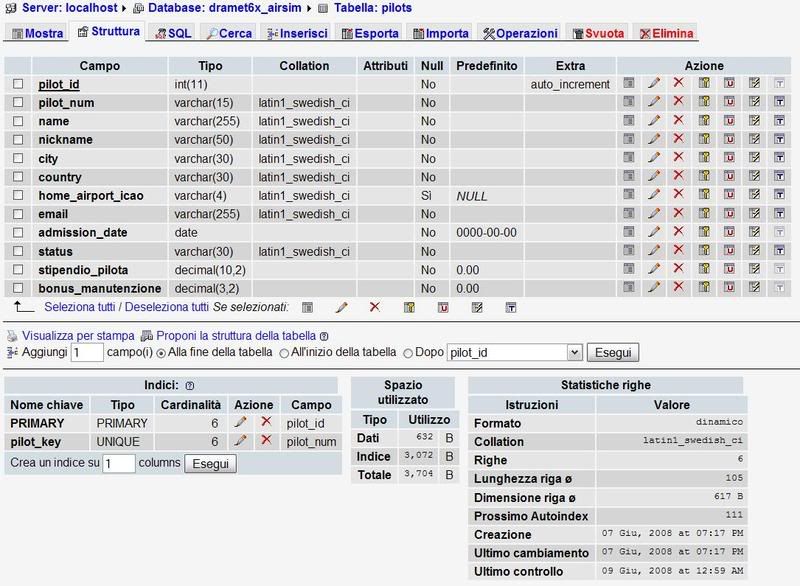Add index icon for selected fields
800x586 pixels.
tap(477, 307)
